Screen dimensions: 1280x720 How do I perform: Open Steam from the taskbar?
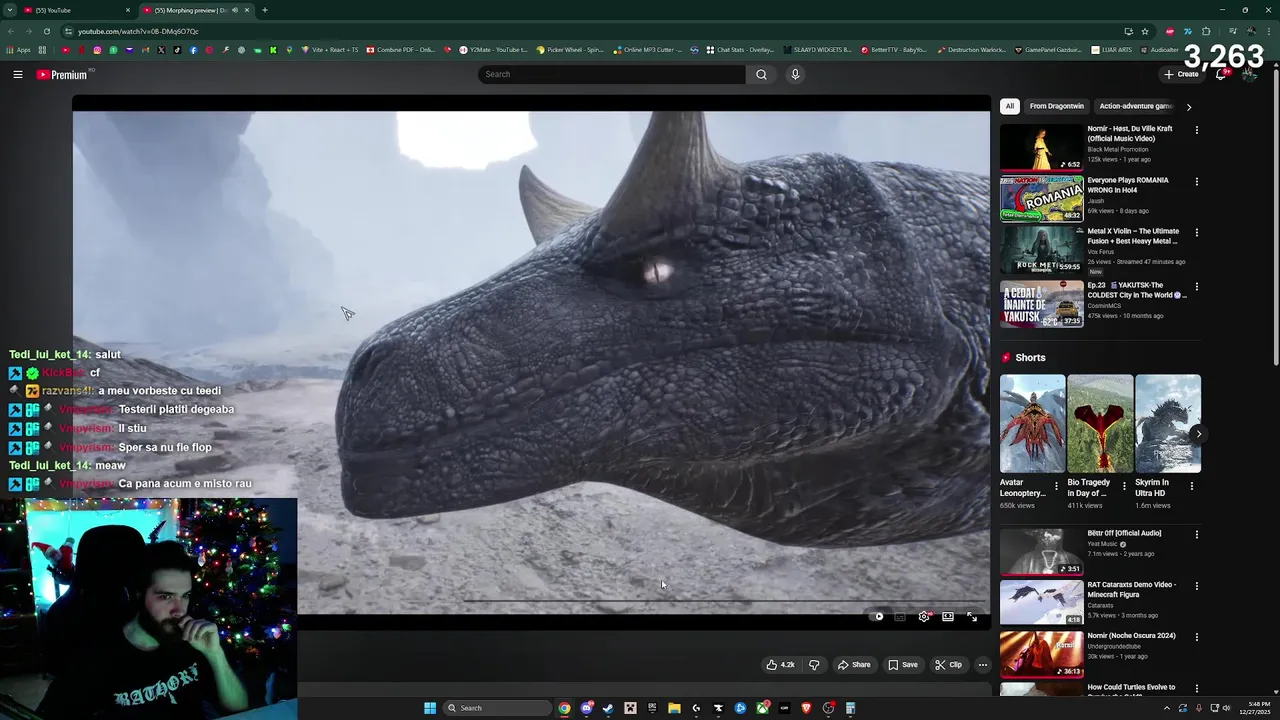pyautogui.click(x=608, y=708)
